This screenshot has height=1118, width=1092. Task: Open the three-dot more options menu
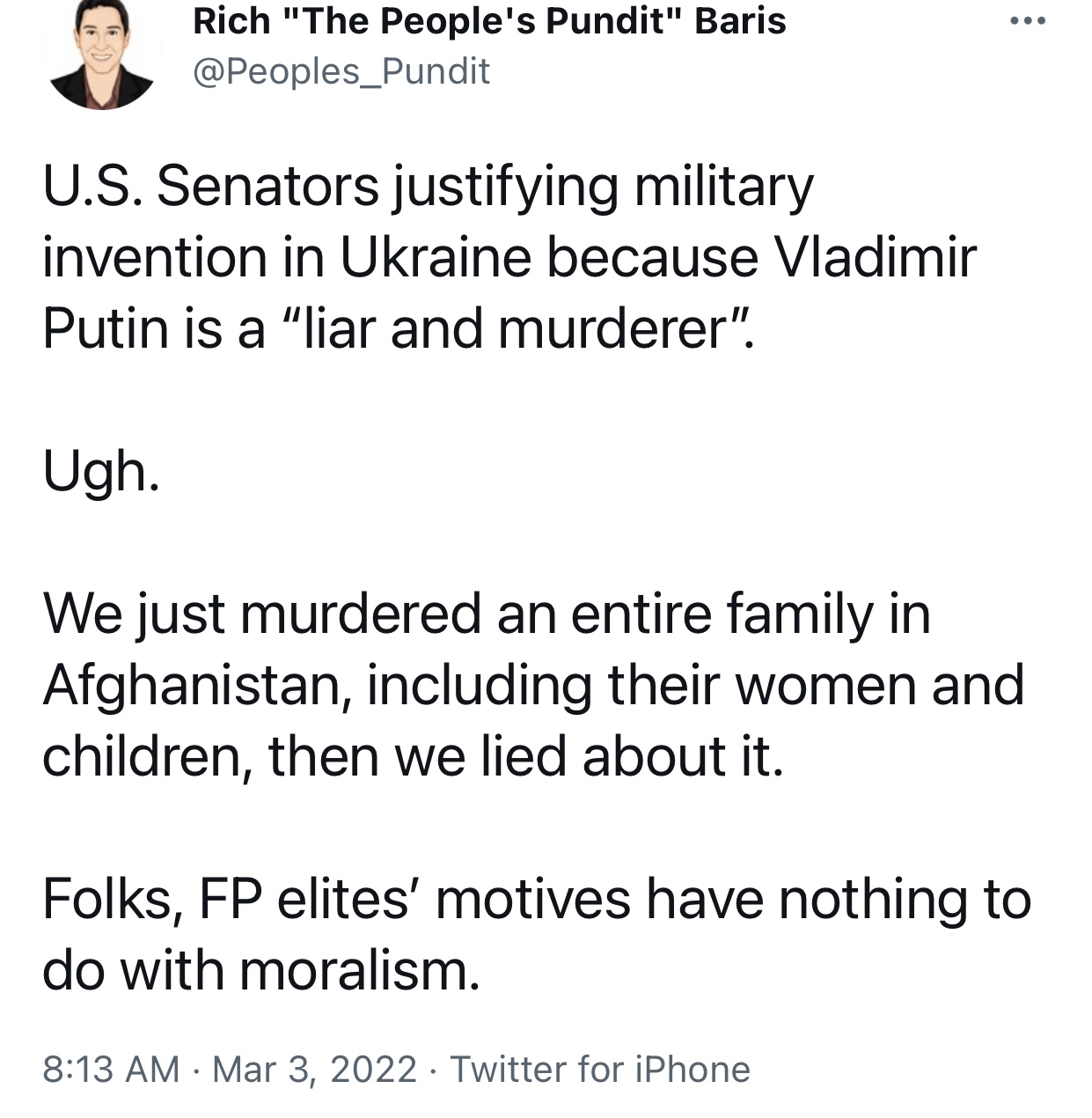(1028, 20)
